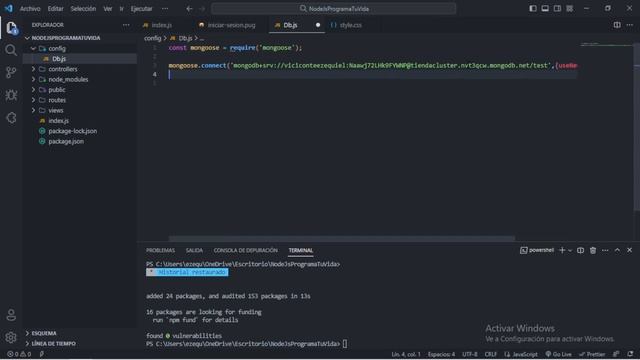Click the config breadcrumb segment
Image resolution: width=640 pixels, height=360 pixels.
coord(153,38)
